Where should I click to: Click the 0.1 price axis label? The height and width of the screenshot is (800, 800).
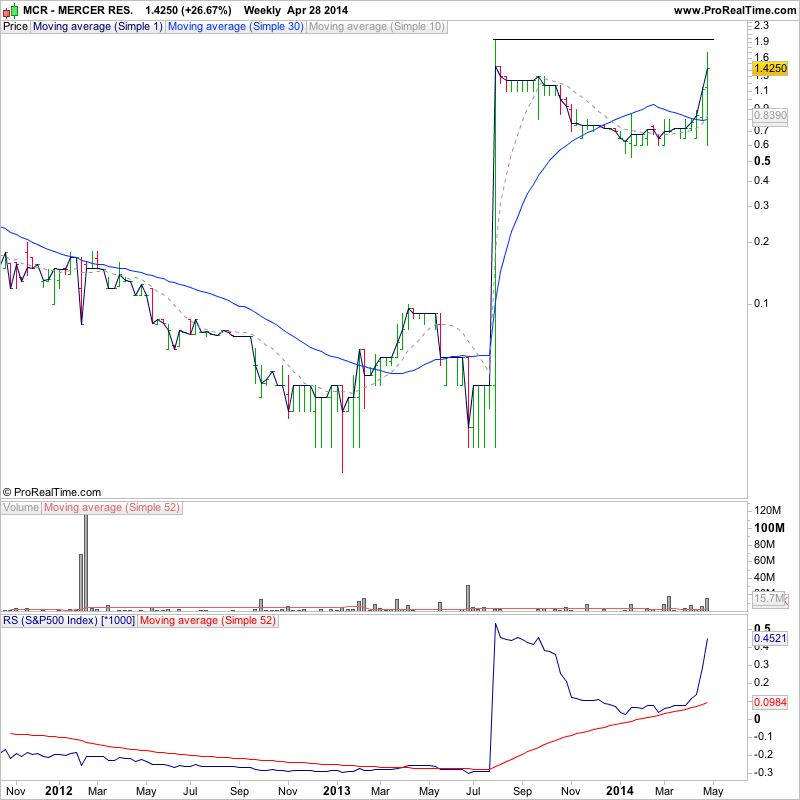(761, 304)
